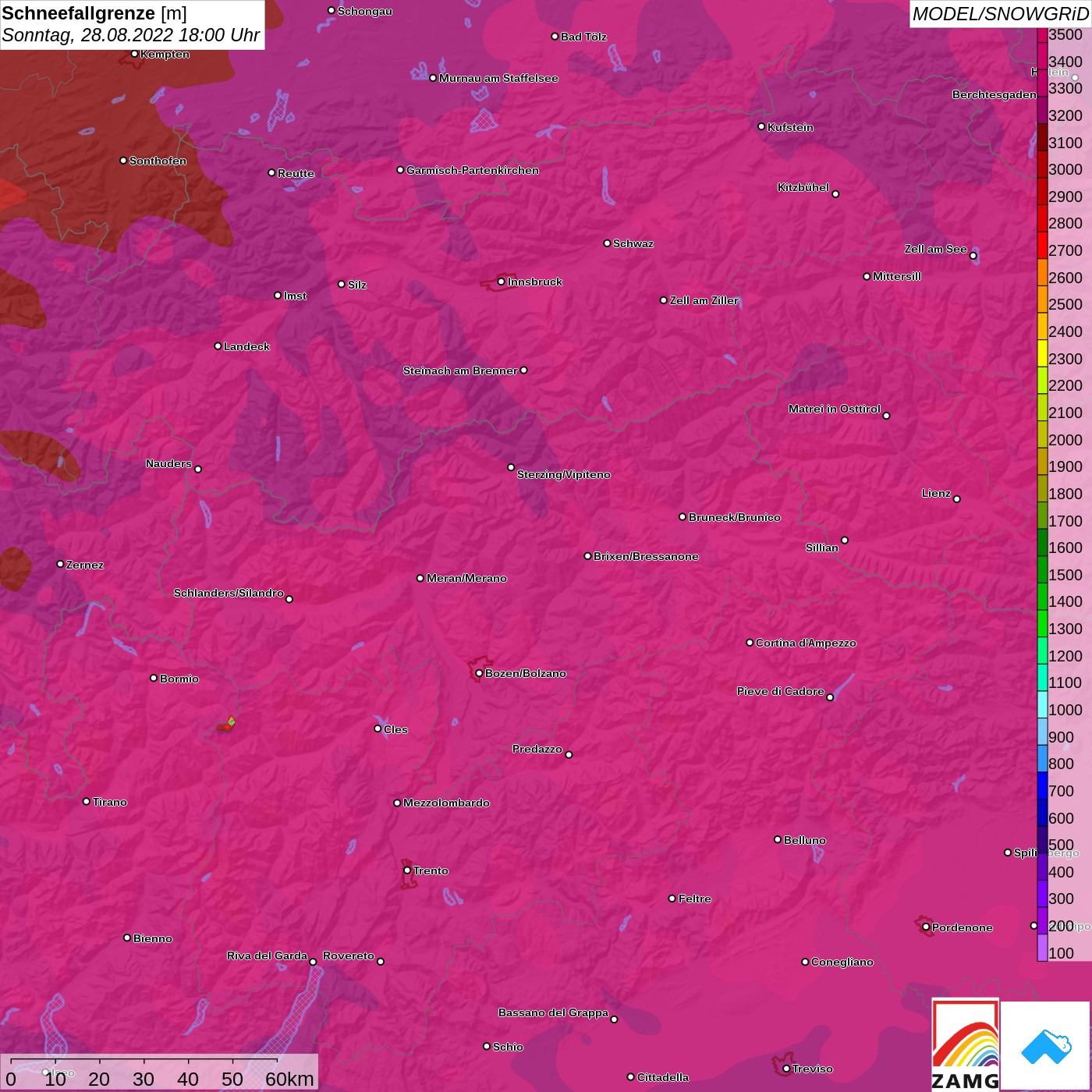
Task: Click the Schneefallgrenze [m] title
Action: coord(94,13)
